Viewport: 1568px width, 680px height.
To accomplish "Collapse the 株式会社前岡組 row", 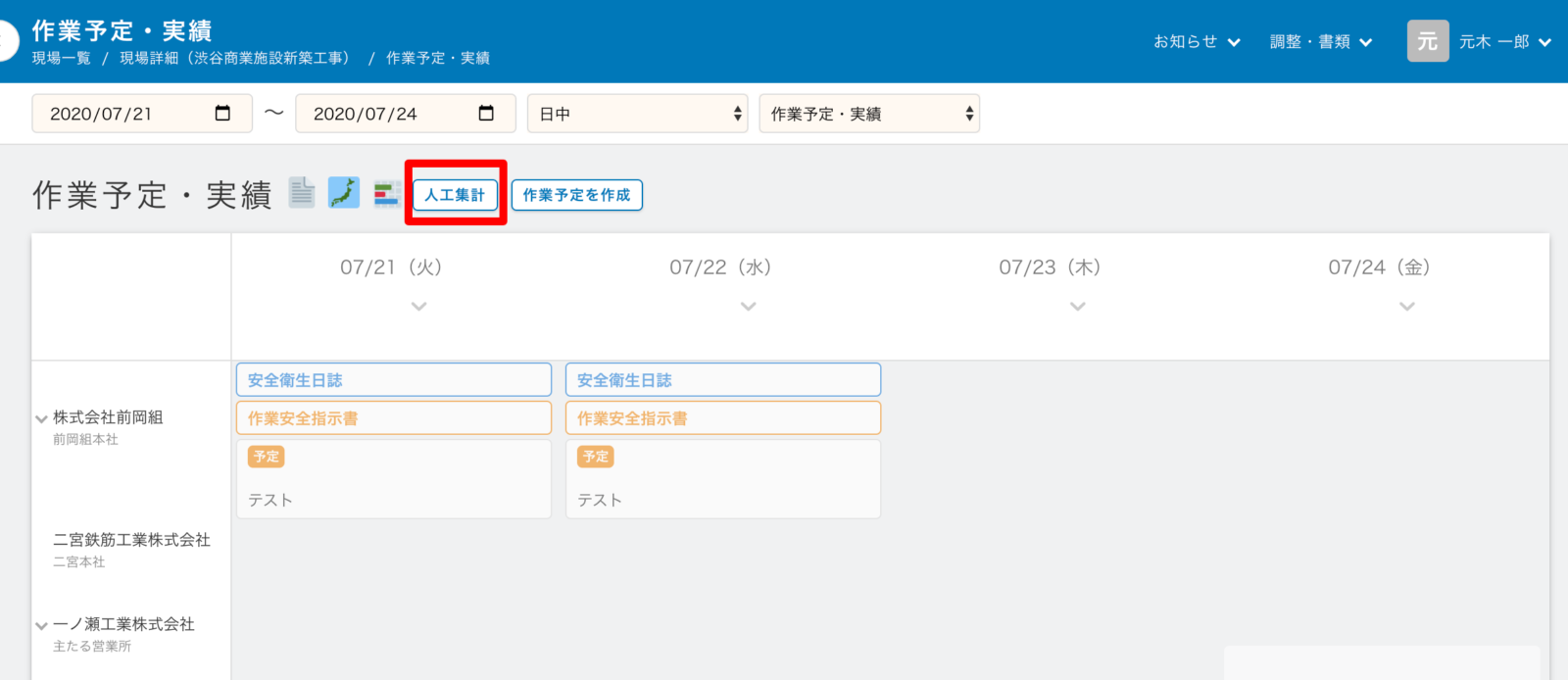I will [x=41, y=418].
